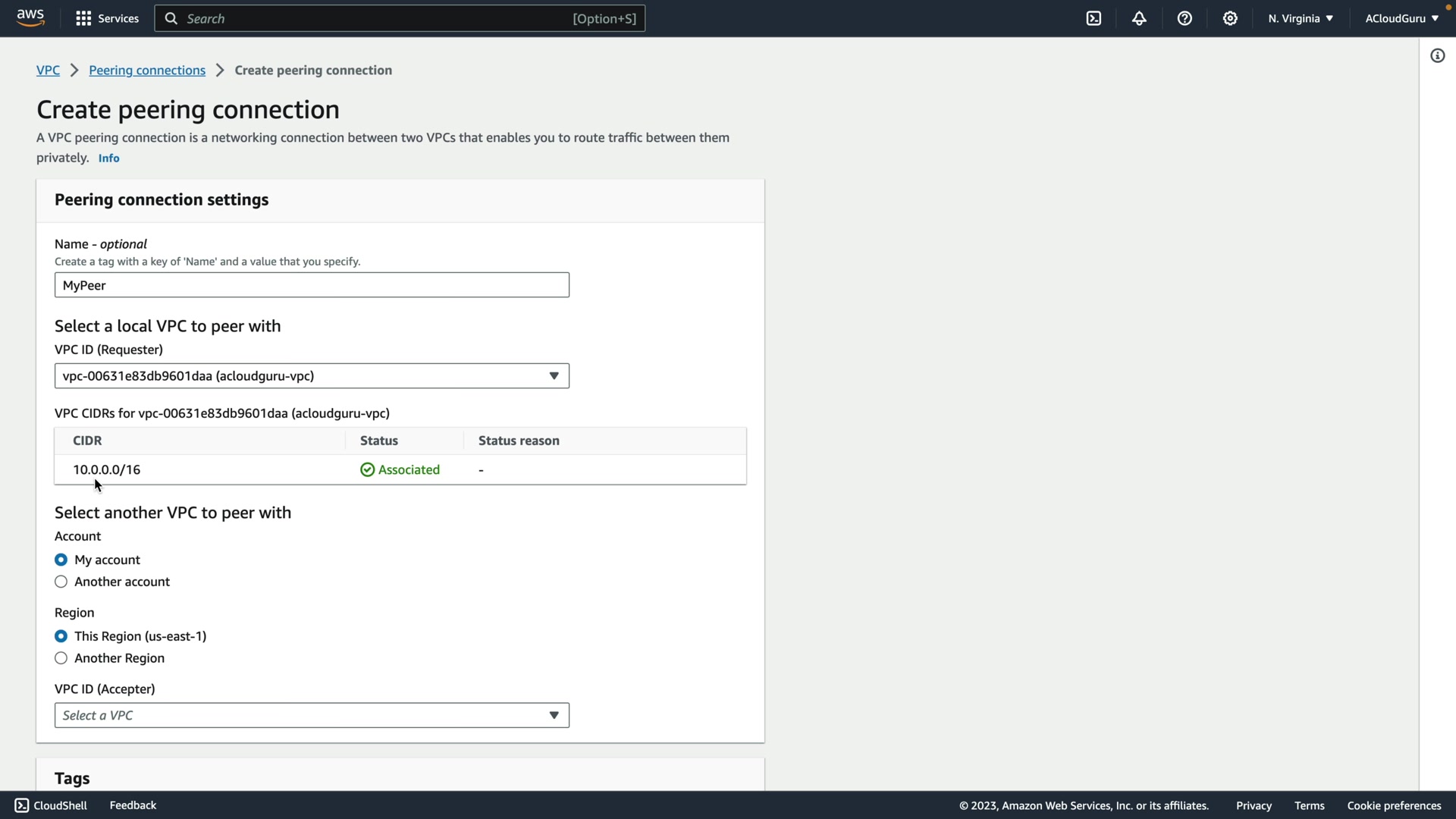
Task: Go to Peering connections breadcrumb
Action: 147,70
